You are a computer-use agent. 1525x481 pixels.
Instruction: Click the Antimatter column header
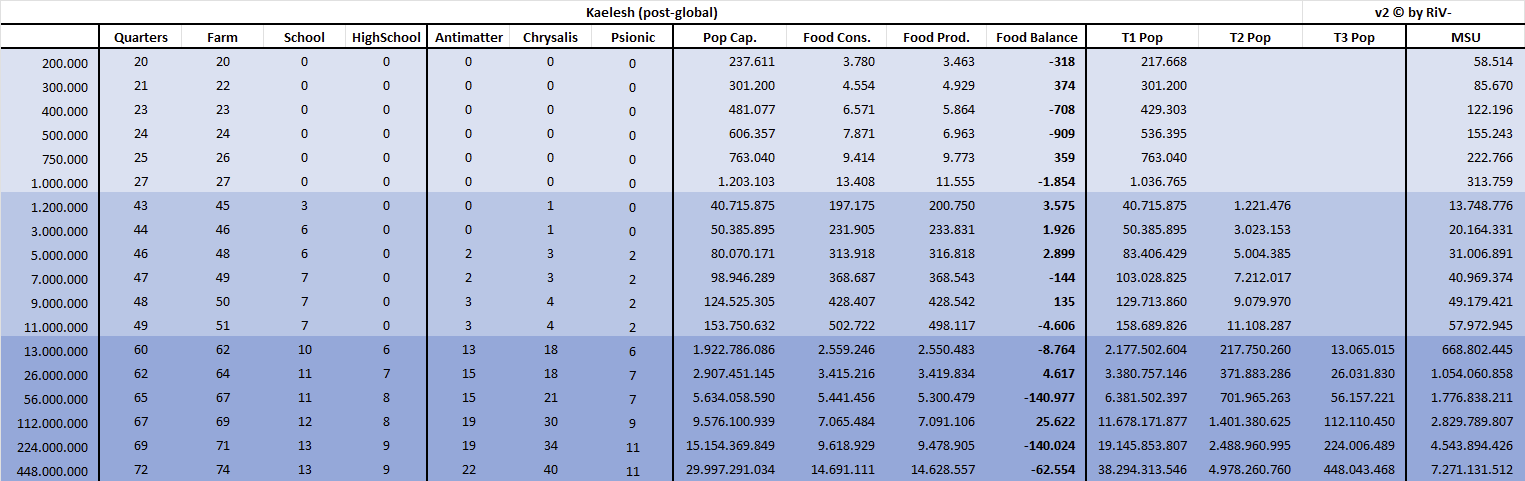tap(468, 38)
